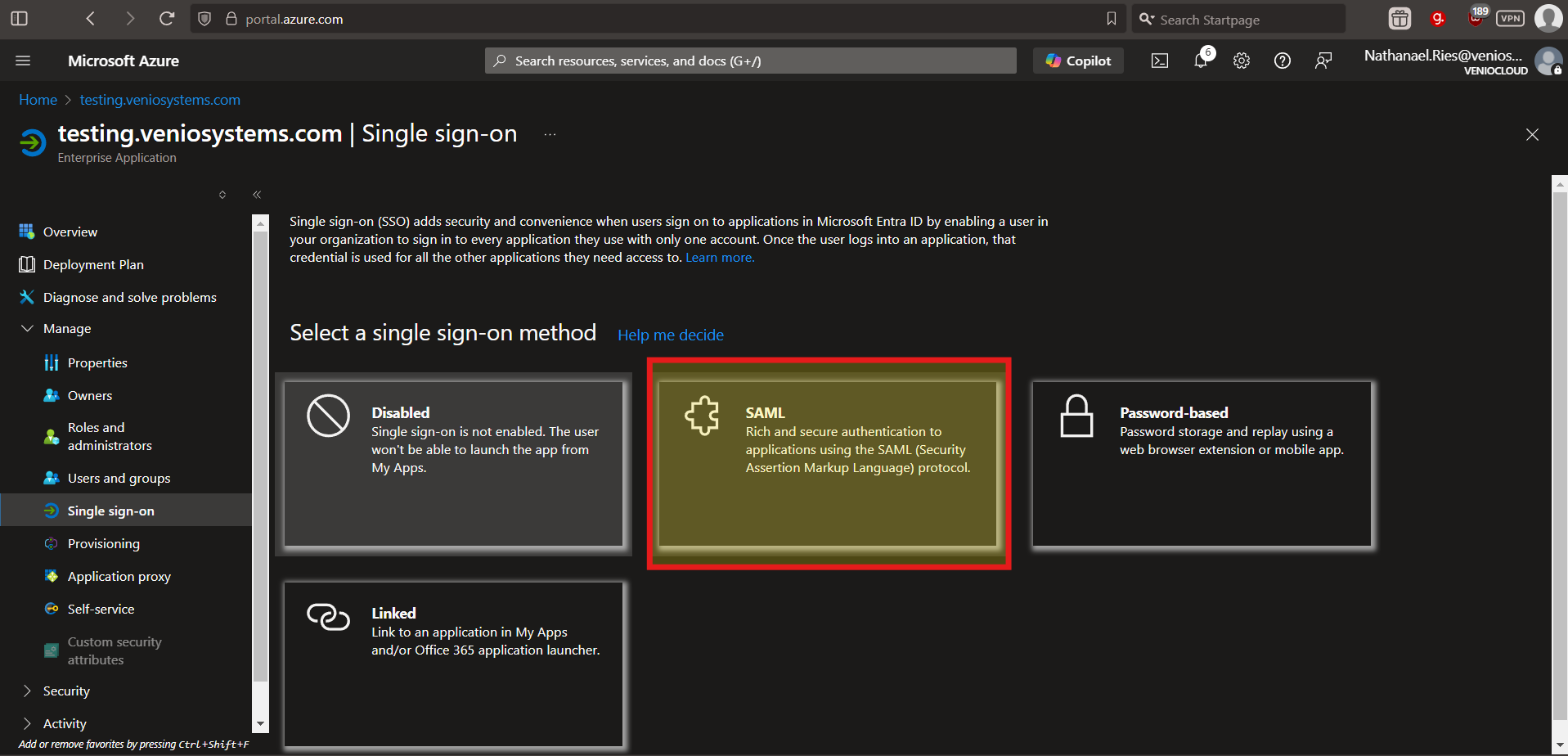Click the Learn more link
The image size is (1568, 756).
(720, 258)
